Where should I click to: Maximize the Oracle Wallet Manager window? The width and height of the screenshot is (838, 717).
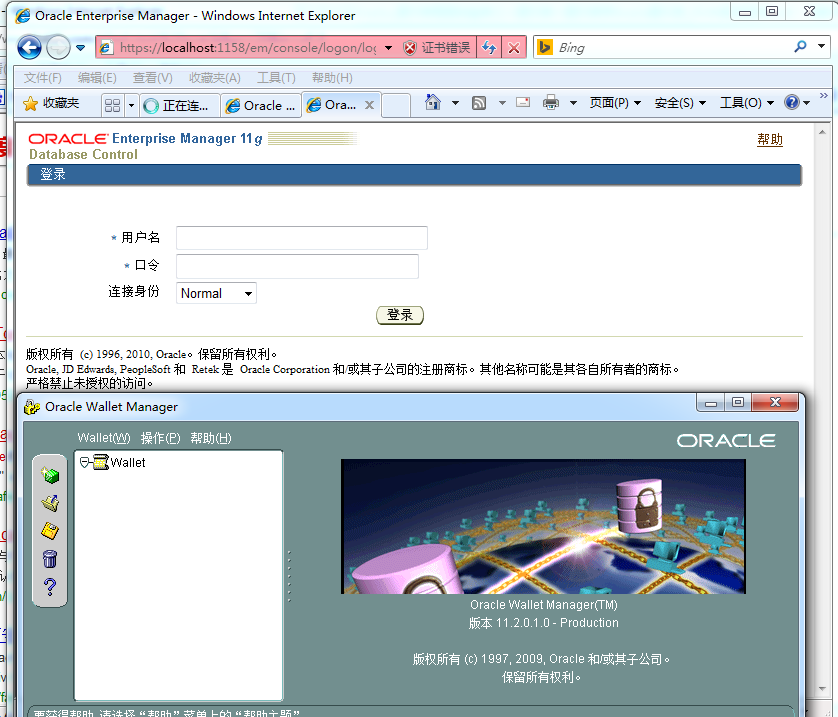pyautogui.click(x=738, y=403)
